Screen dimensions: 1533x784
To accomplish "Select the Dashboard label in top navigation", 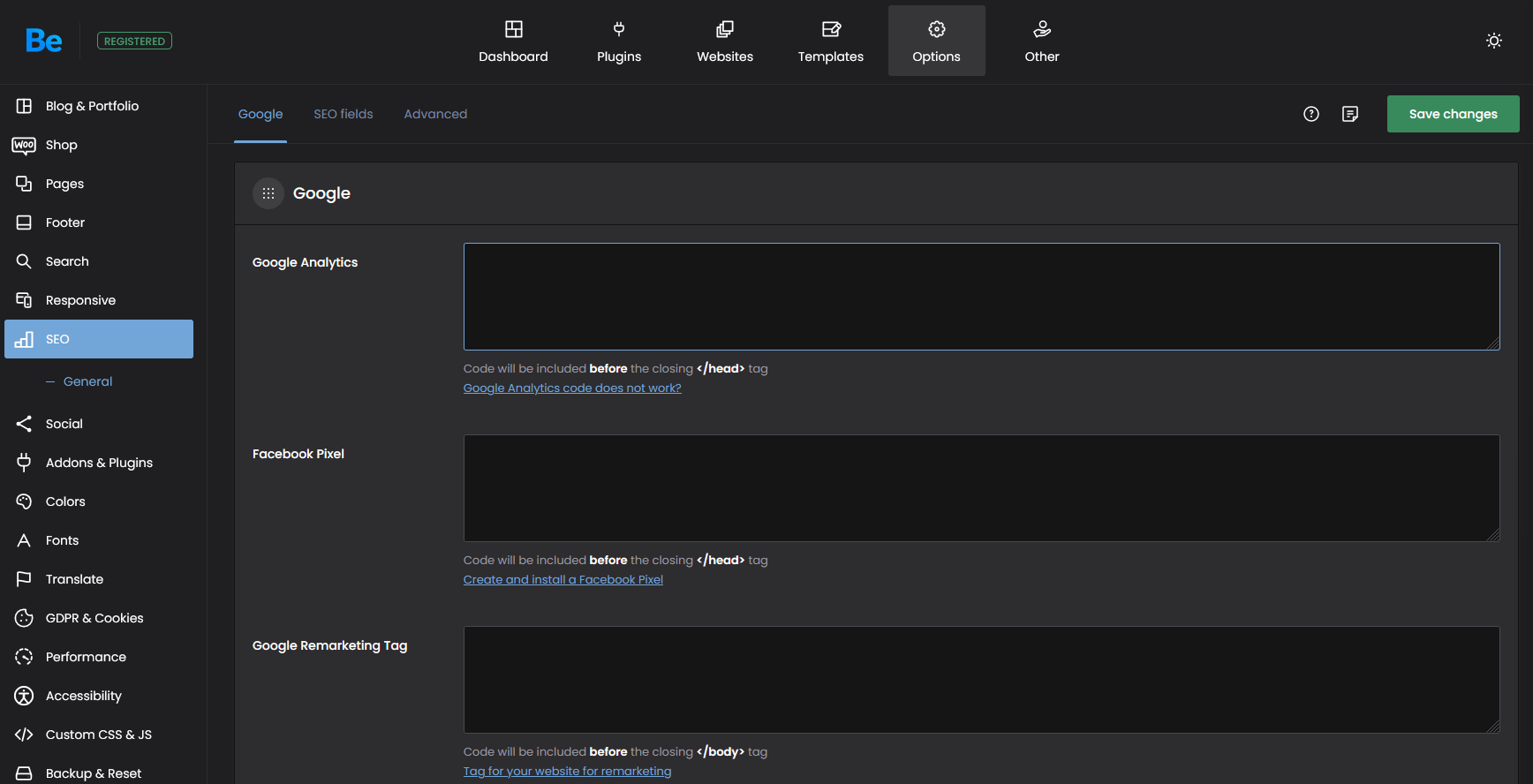I will coord(513,57).
